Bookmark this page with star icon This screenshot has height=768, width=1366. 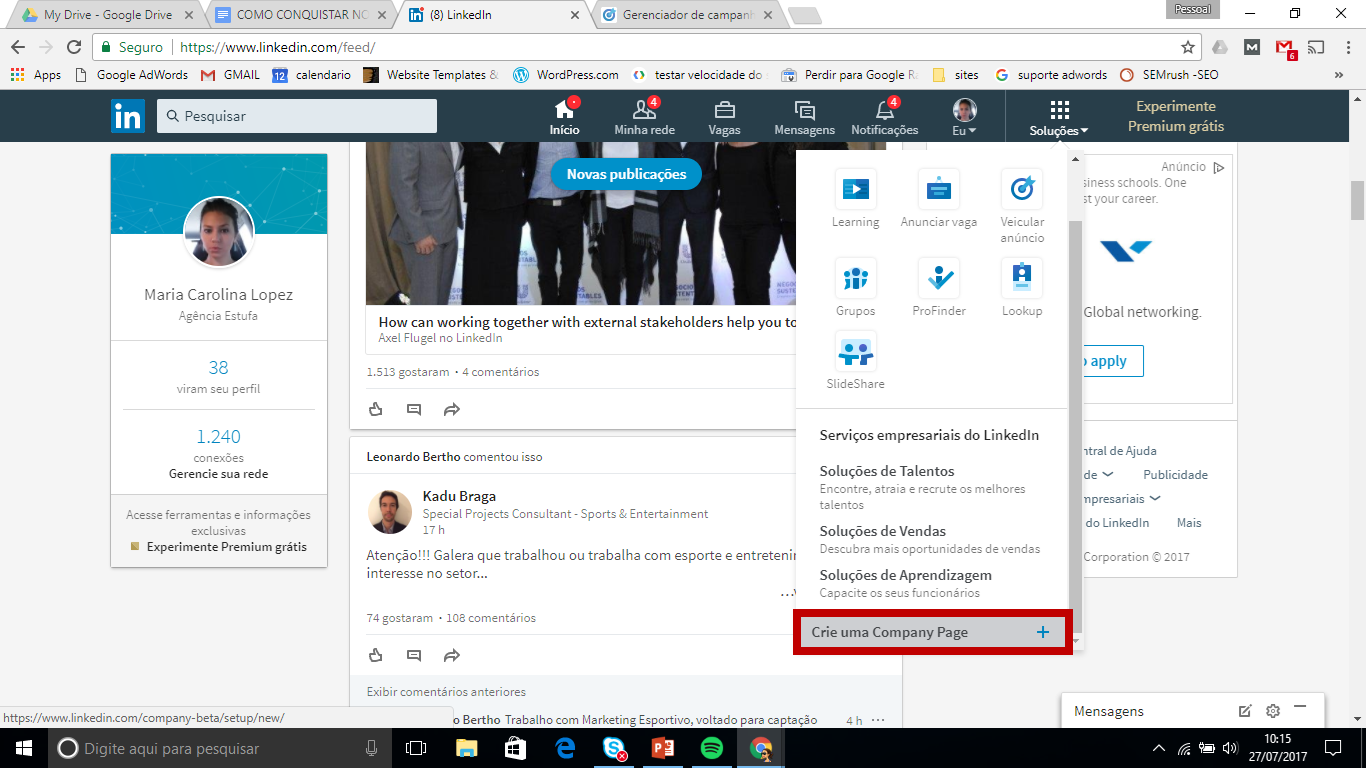(1188, 47)
